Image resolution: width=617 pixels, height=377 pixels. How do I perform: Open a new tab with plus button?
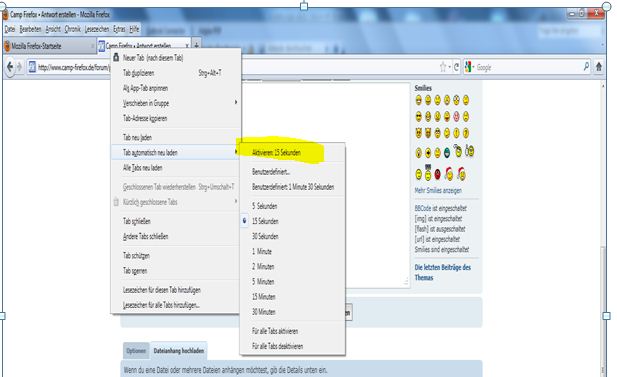(x=196, y=45)
